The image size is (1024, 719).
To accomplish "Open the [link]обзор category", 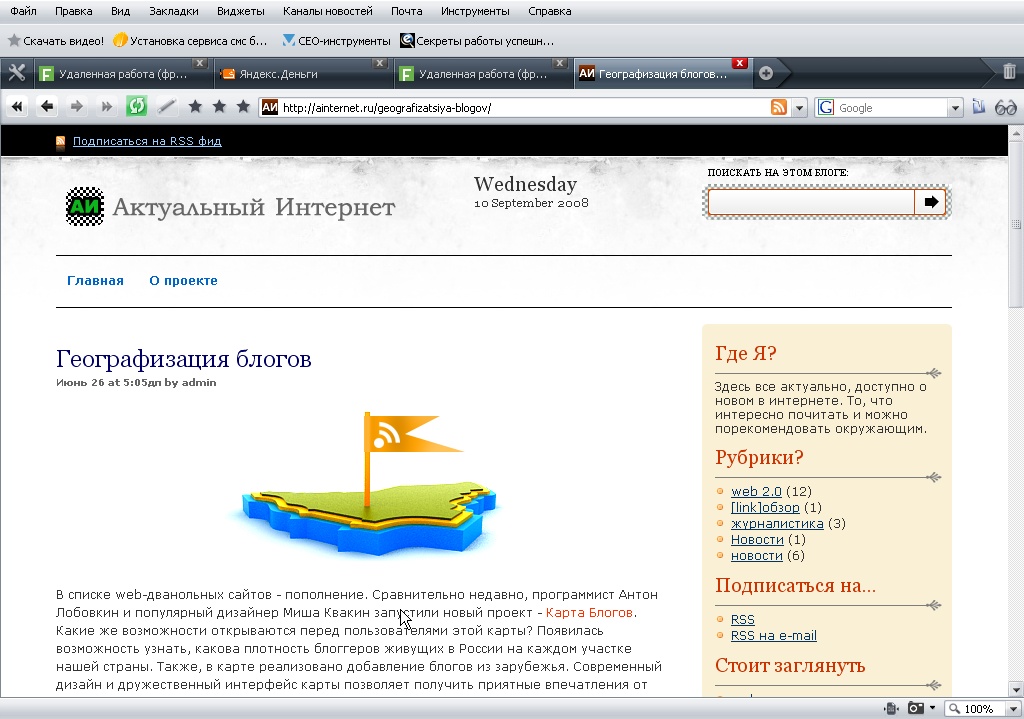I will (x=765, y=507).
